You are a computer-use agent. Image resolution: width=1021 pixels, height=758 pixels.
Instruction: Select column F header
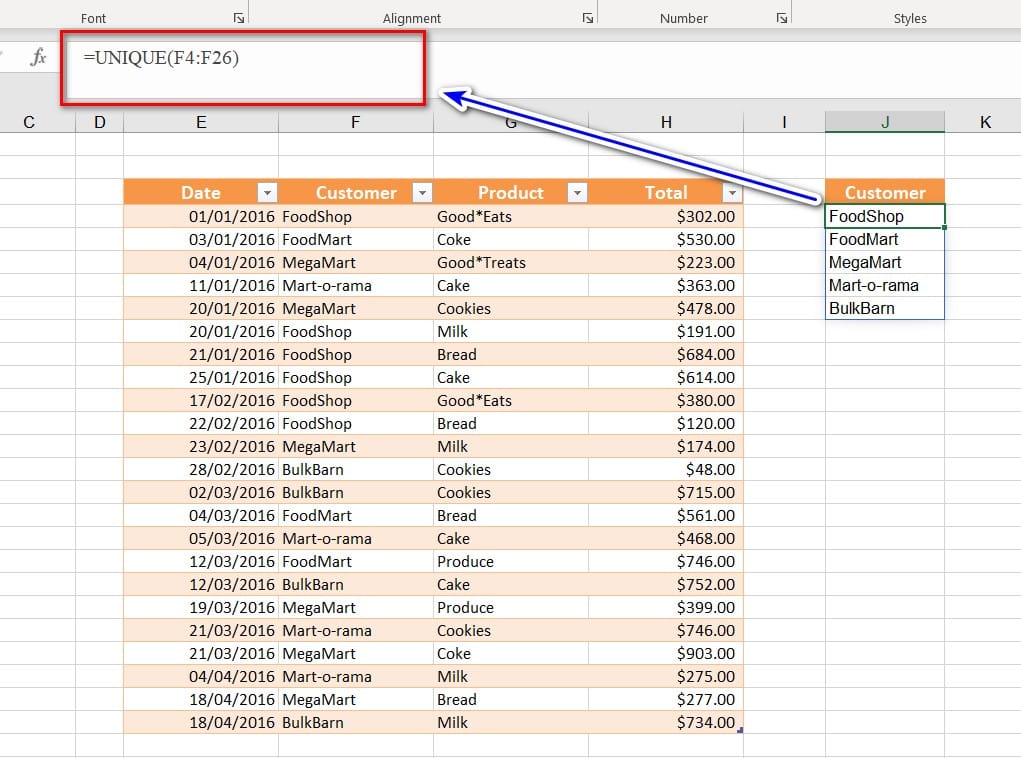pos(355,122)
